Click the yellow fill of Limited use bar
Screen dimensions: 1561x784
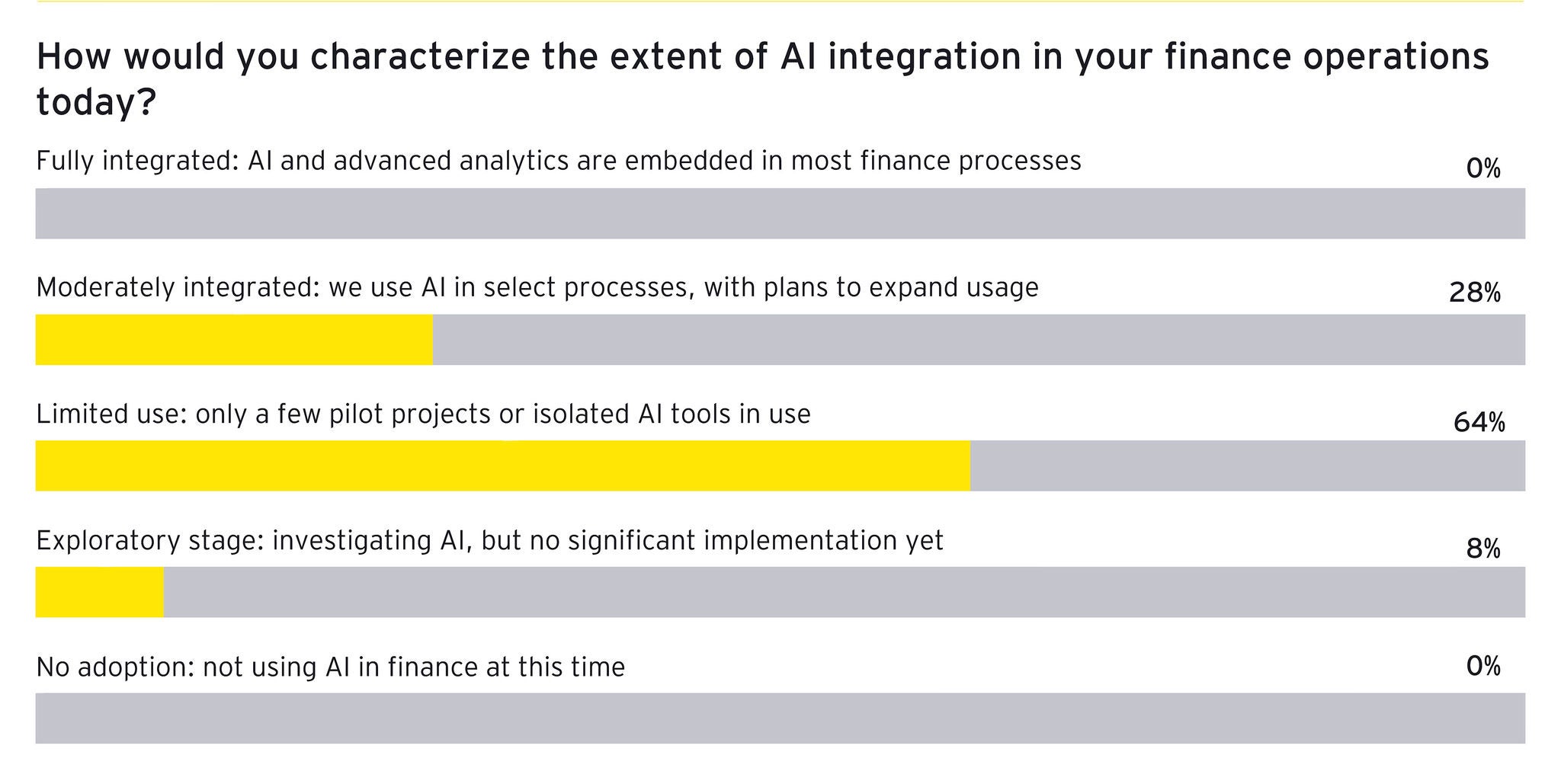[x=503, y=466]
